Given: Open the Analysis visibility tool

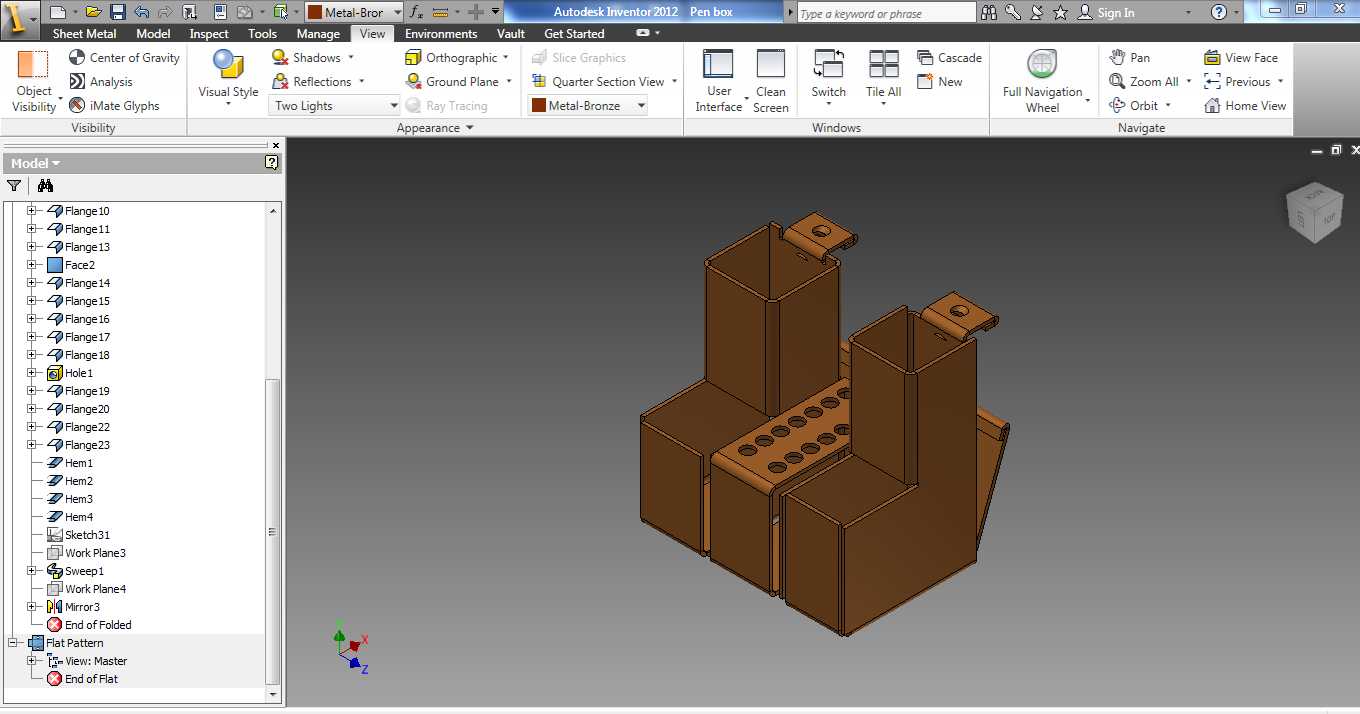Looking at the screenshot, I should coord(100,81).
